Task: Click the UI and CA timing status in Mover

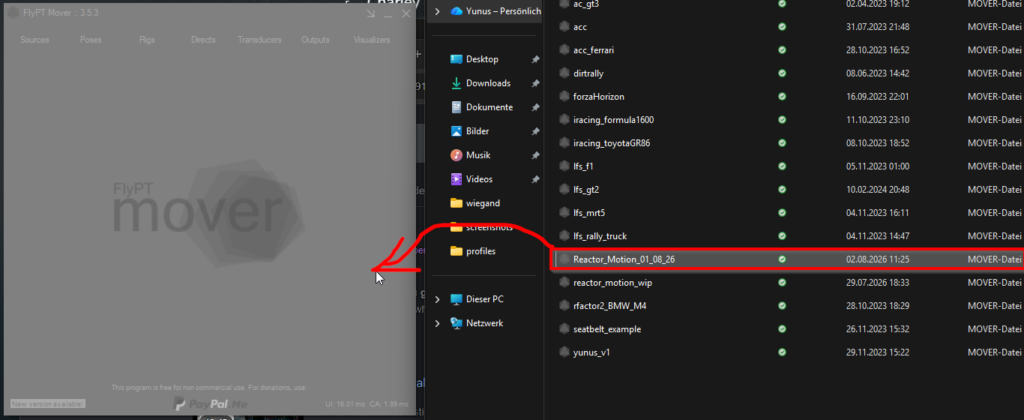Action: pos(366,404)
